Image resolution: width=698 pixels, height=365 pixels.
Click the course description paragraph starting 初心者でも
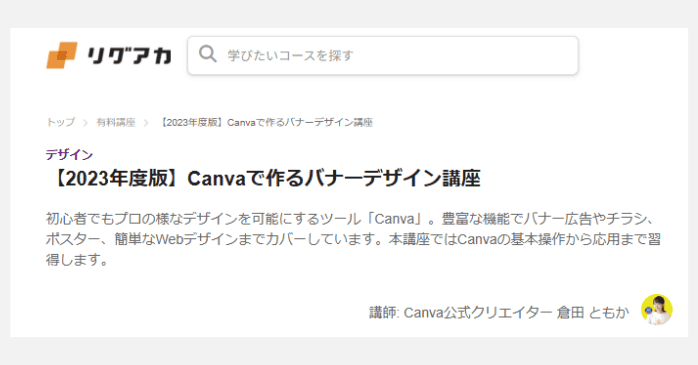tap(353, 239)
